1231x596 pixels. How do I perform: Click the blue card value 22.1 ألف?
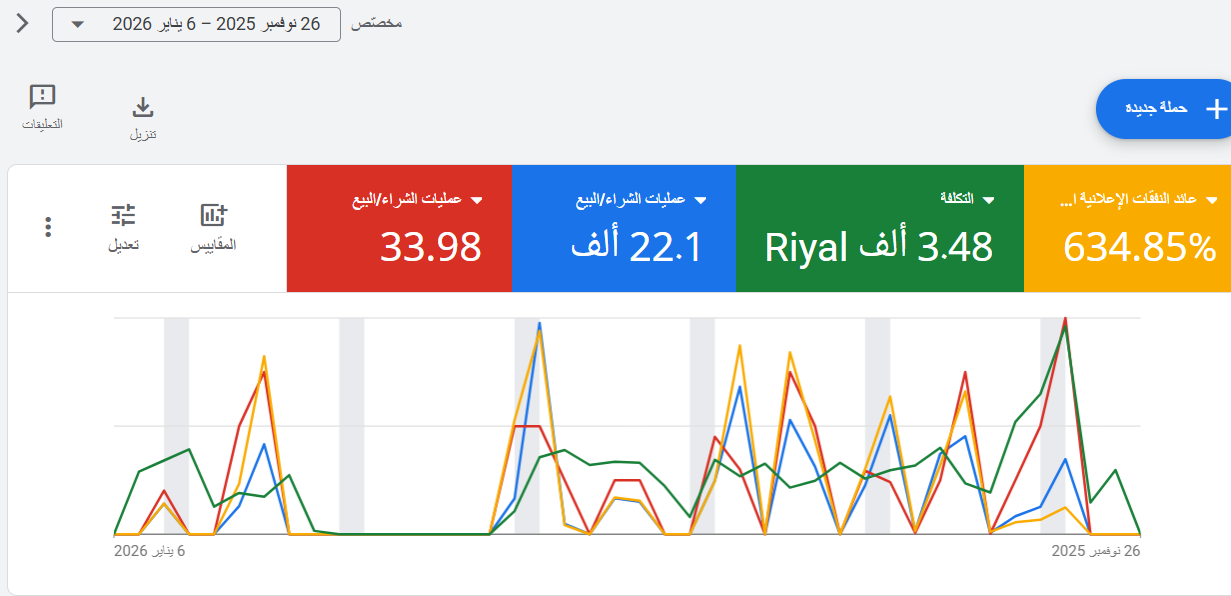click(637, 246)
